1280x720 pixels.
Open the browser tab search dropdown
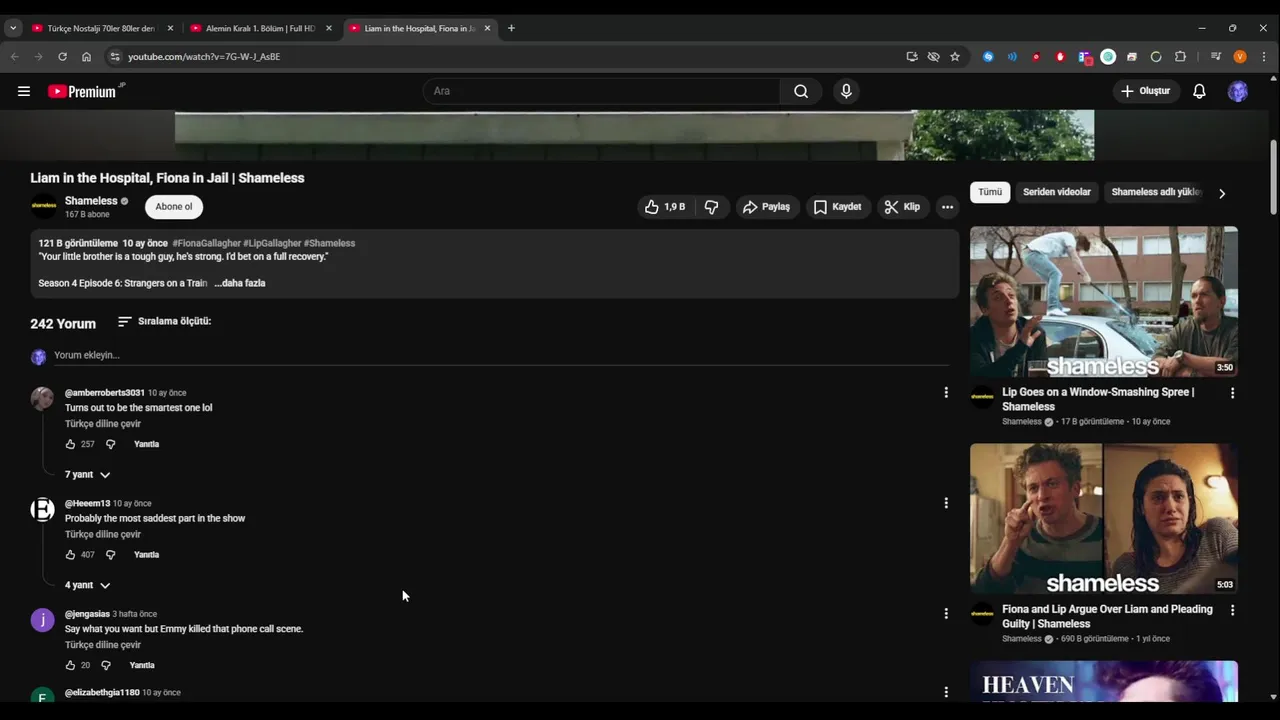(x=12, y=28)
